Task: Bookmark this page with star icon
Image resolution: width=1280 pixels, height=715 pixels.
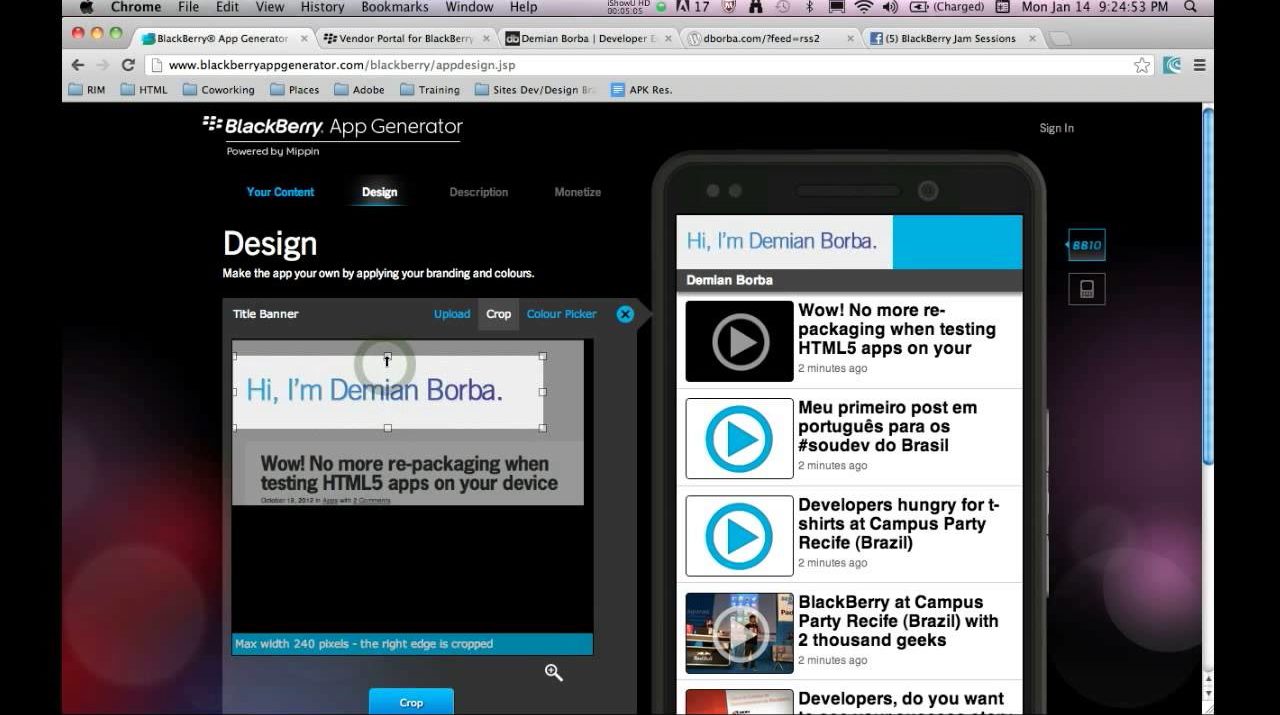Action: point(1142,65)
